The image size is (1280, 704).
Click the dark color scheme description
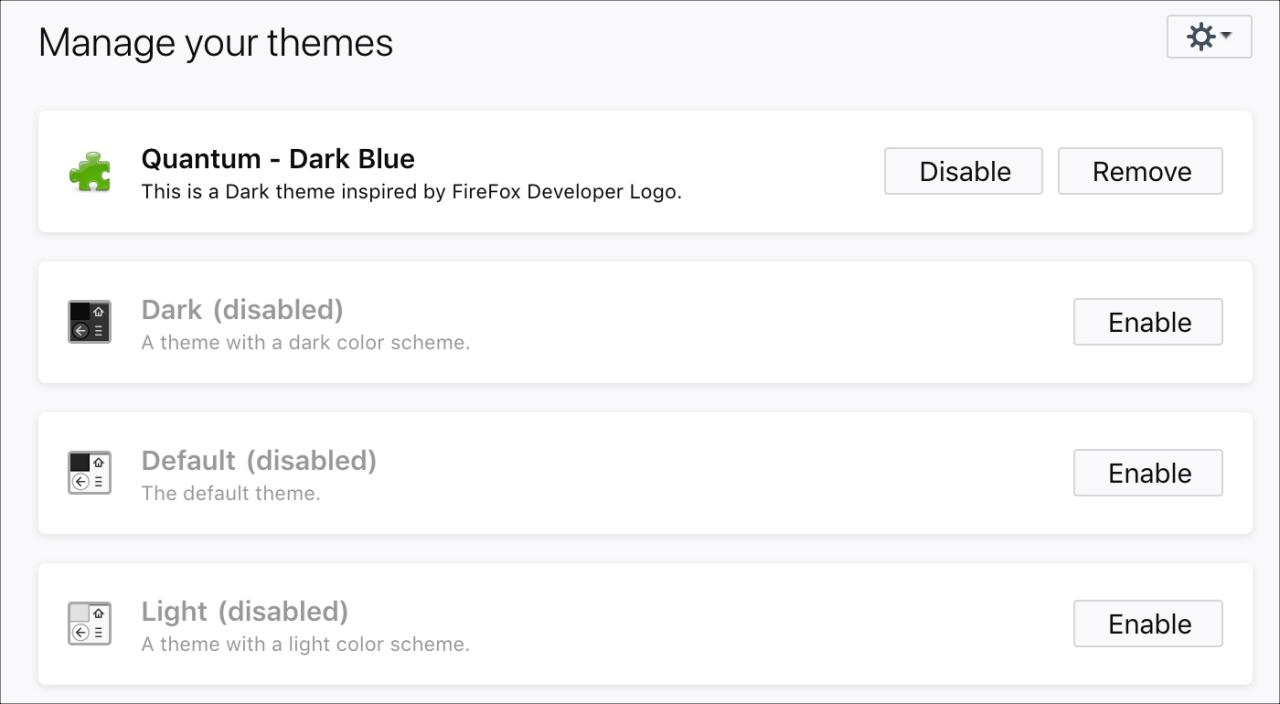tap(305, 343)
